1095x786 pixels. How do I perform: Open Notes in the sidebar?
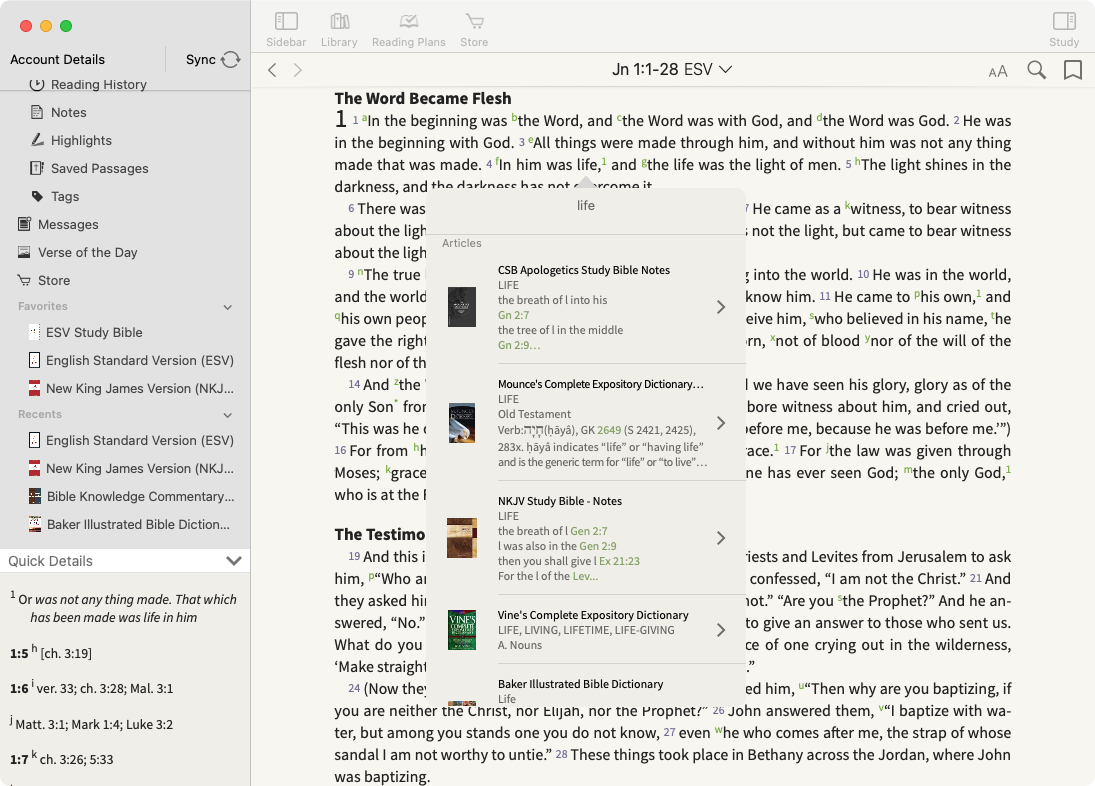pyautogui.click(x=68, y=112)
